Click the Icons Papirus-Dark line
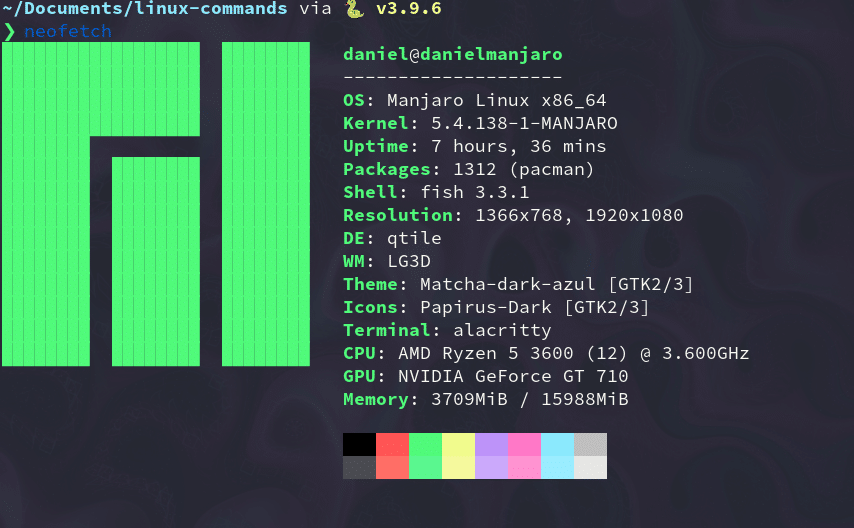Image resolution: width=854 pixels, height=528 pixels. point(496,307)
